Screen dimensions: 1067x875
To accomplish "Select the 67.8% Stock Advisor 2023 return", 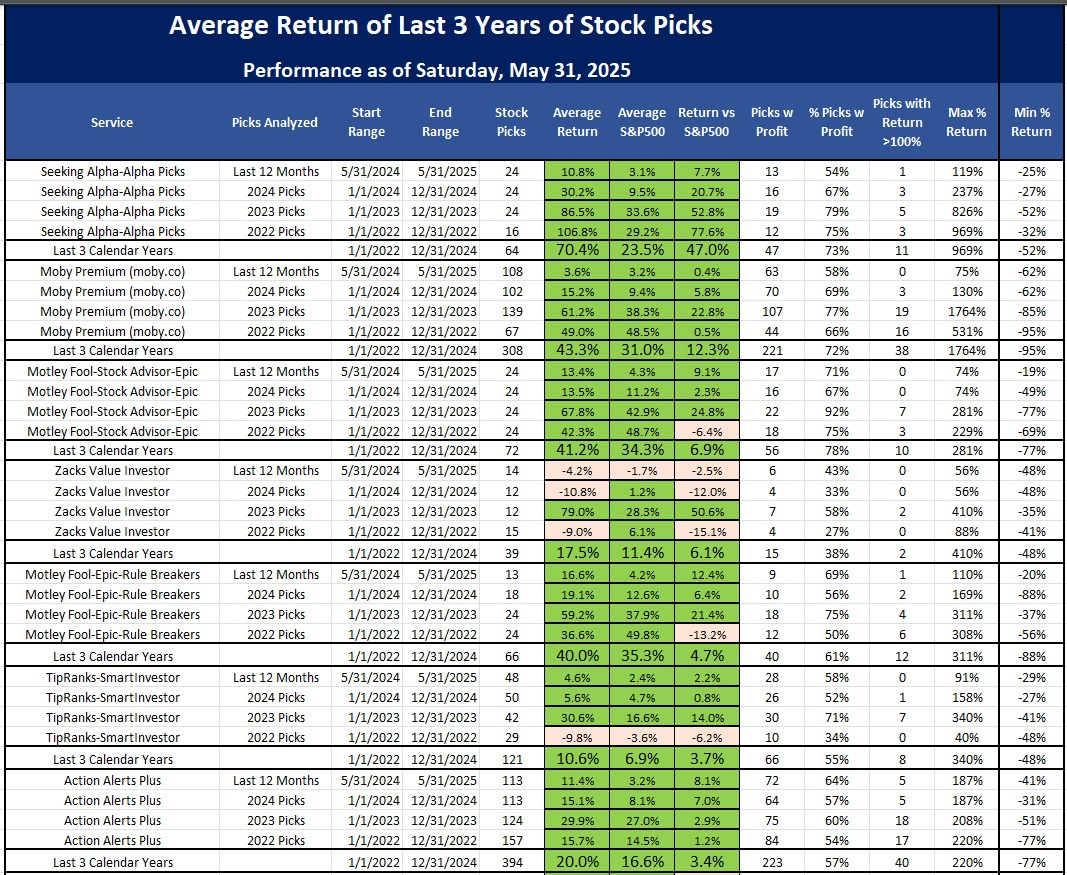I will (576, 412).
